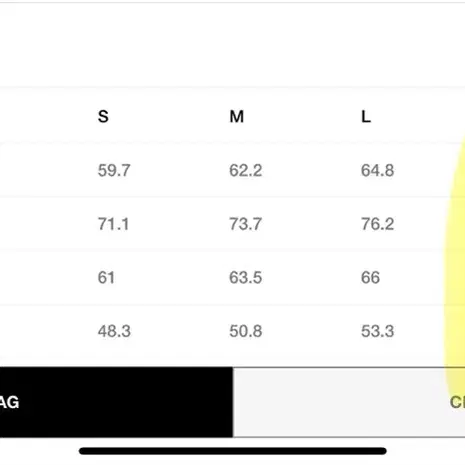Image resolution: width=465 pixels, height=465 pixels.
Task: Click the 73.7 value in M column
Action: click(x=245, y=224)
